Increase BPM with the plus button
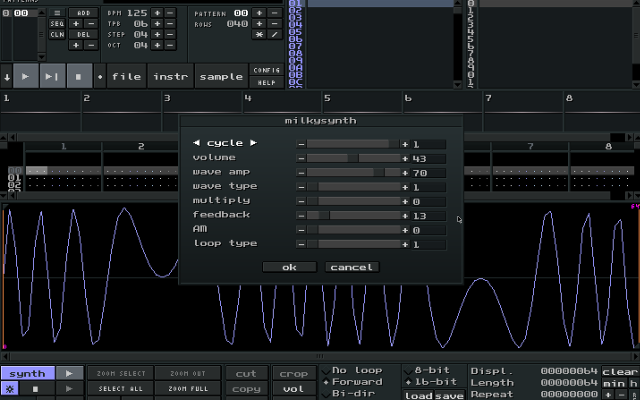This screenshot has height=400, width=640. [x=157, y=13]
